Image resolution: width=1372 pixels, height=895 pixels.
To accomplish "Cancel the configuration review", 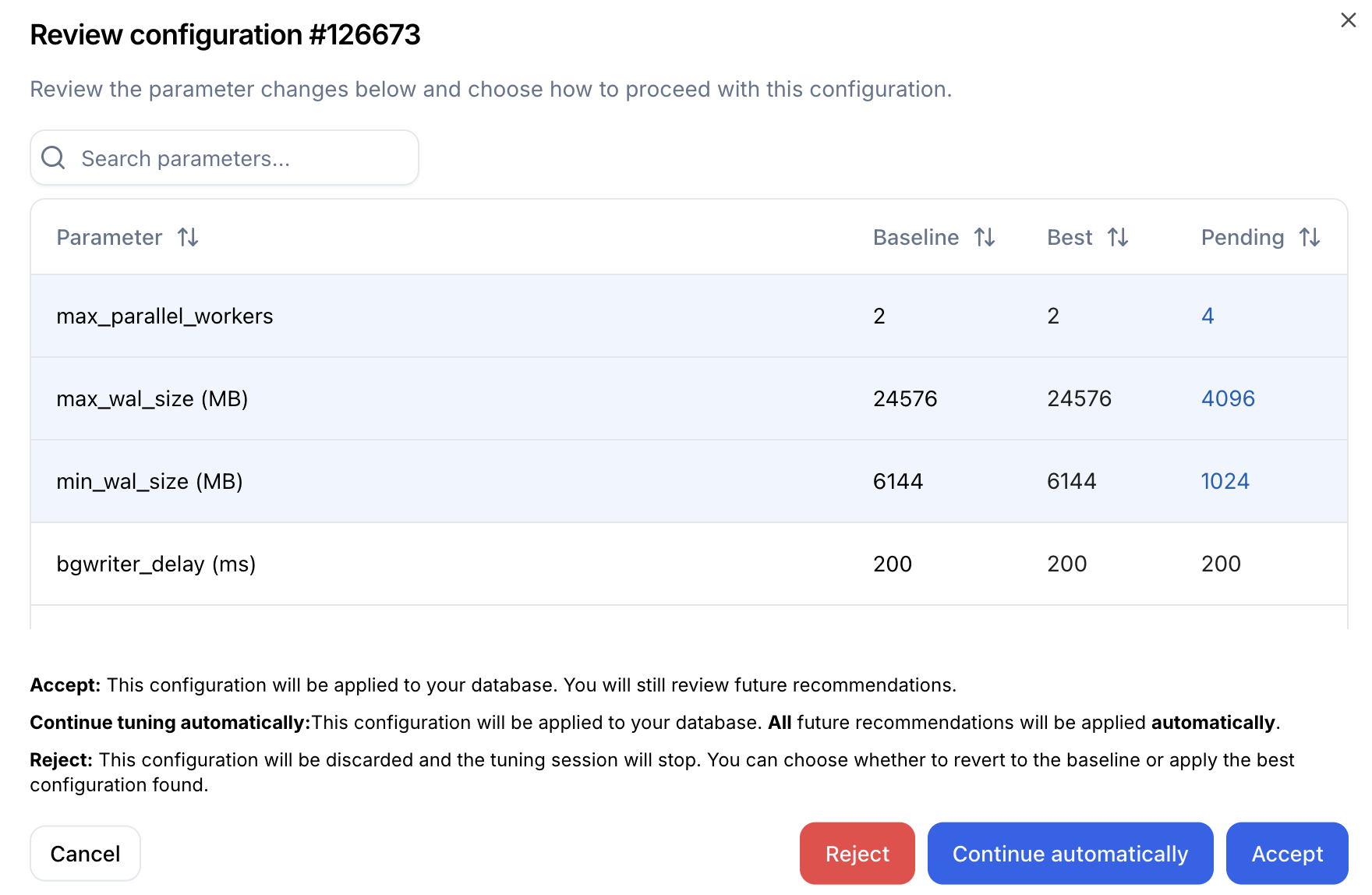I will [85, 854].
